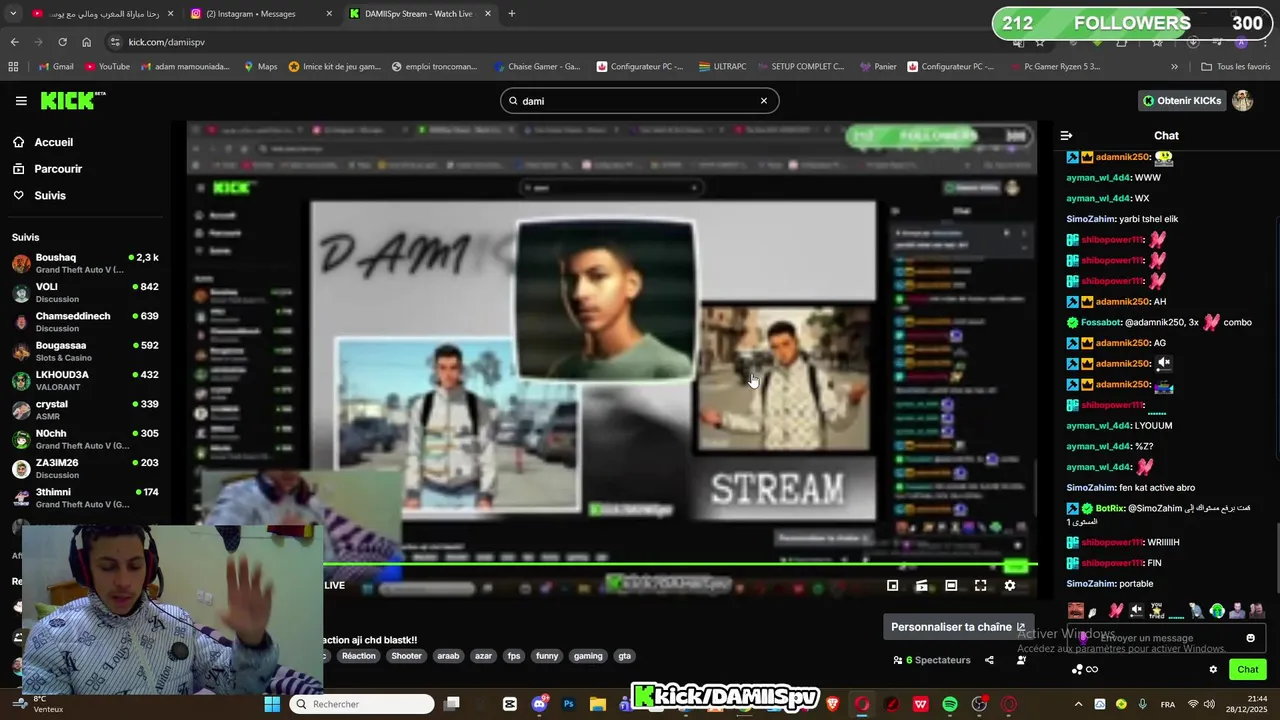The height and width of the screenshot is (720, 1280).
Task: Select the gta tag
Action: click(x=625, y=656)
